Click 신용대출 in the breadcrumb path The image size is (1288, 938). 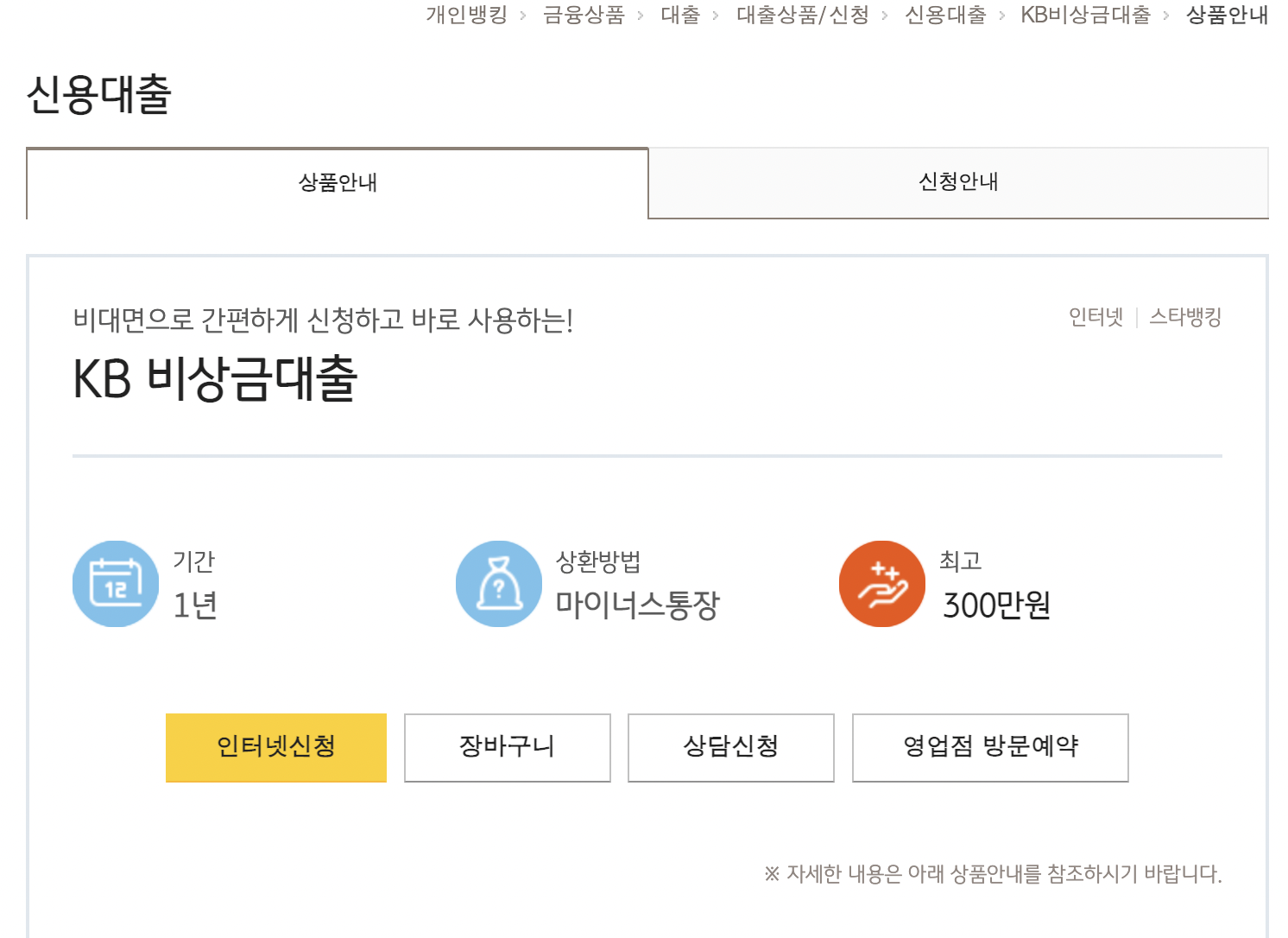945,15
